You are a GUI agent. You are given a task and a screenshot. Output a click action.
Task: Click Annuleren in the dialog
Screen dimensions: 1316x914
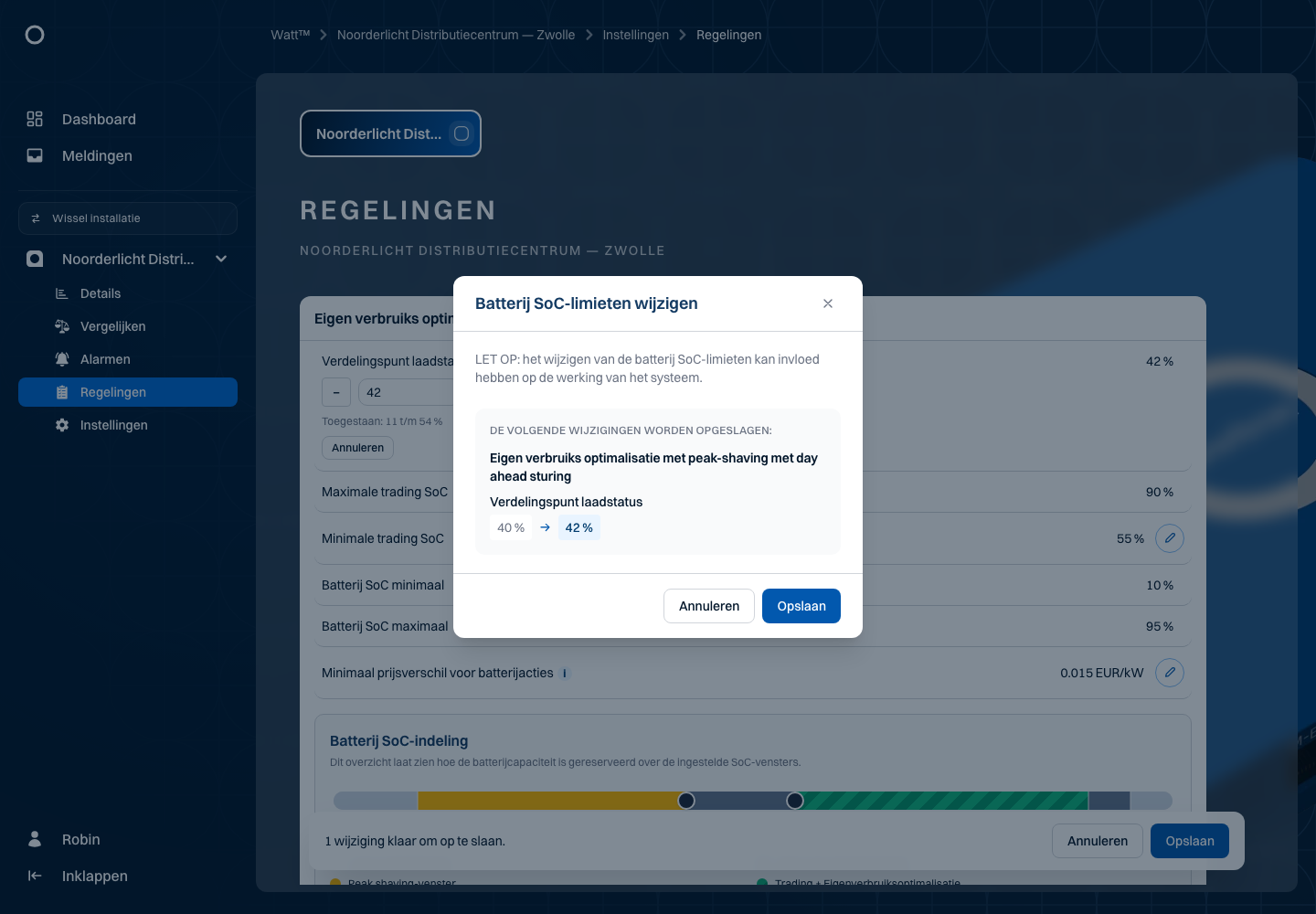[709, 606]
